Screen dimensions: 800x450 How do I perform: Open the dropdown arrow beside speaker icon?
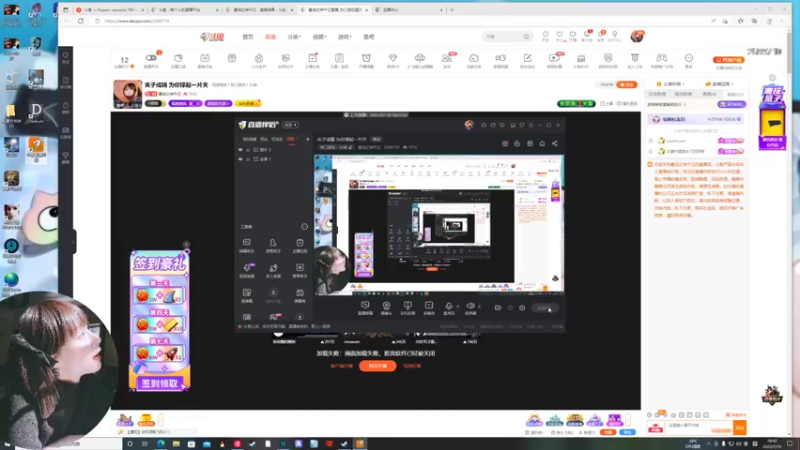tap(479, 307)
